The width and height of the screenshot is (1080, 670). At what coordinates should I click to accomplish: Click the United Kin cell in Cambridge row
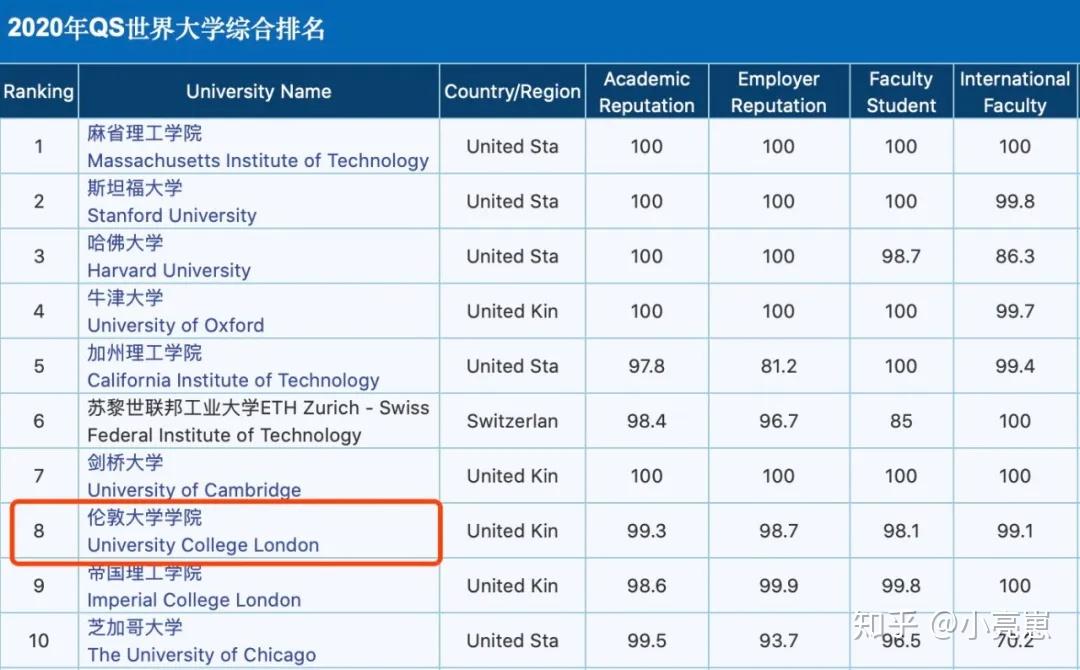512,476
